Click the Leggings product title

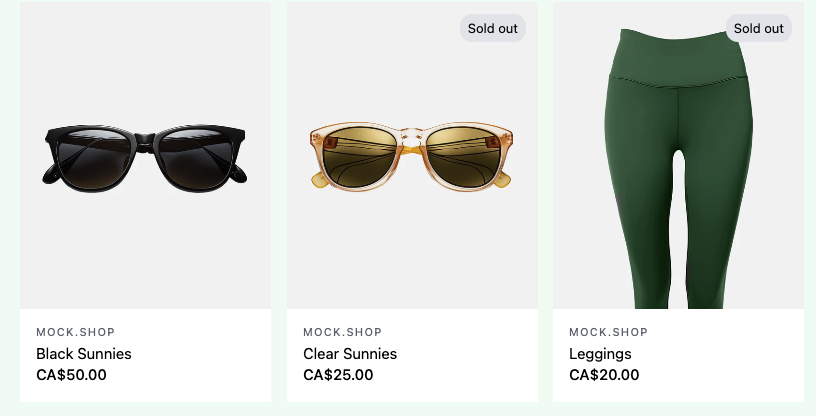pos(600,354)
